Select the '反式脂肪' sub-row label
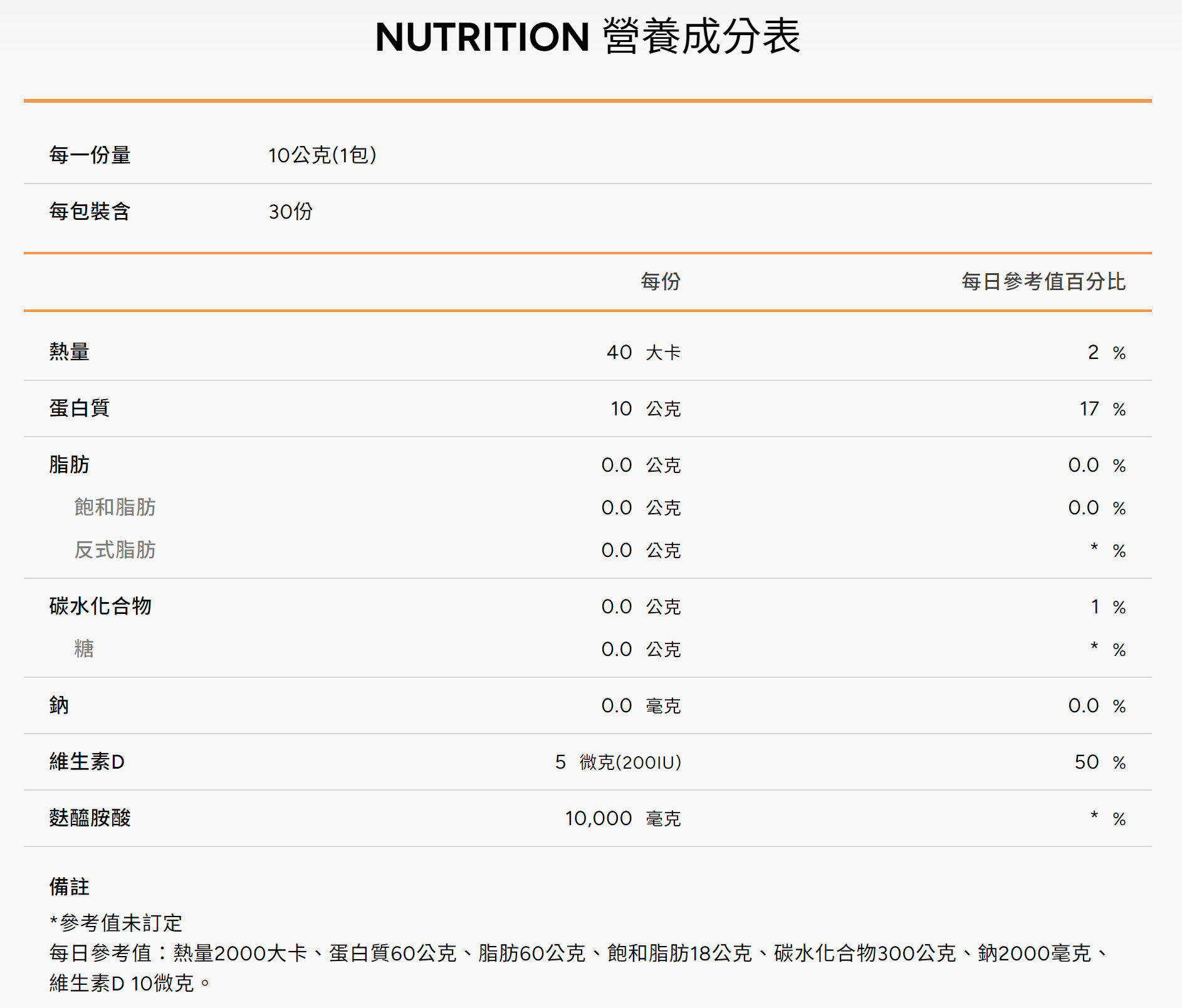The height and width of the screenshot is (1008, 1182). [x=115, y=549]
